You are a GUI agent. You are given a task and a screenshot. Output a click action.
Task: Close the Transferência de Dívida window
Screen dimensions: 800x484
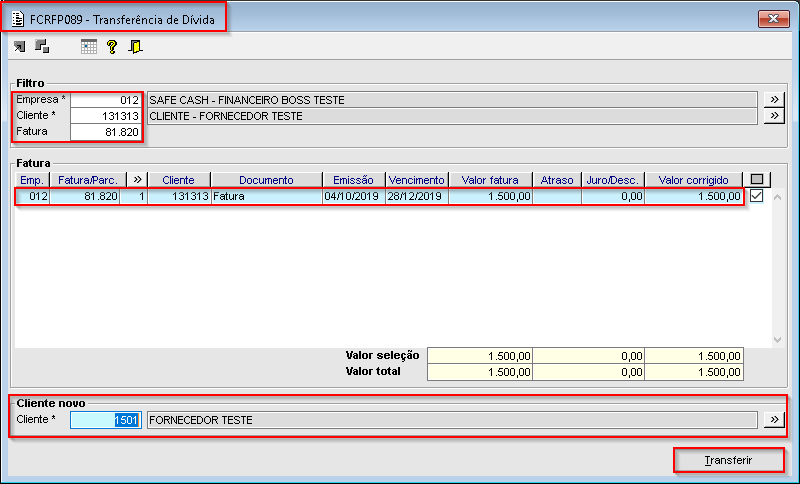click(773, 19)
